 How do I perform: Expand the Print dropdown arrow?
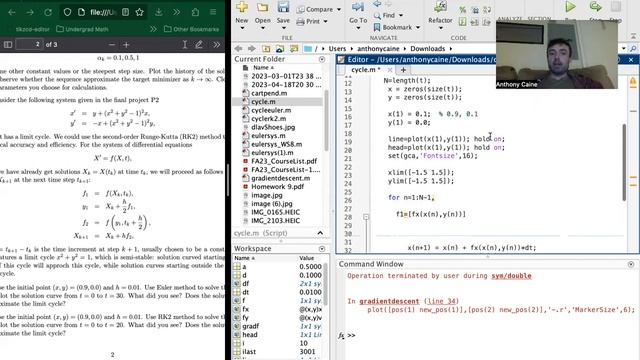tap(325, 22)
